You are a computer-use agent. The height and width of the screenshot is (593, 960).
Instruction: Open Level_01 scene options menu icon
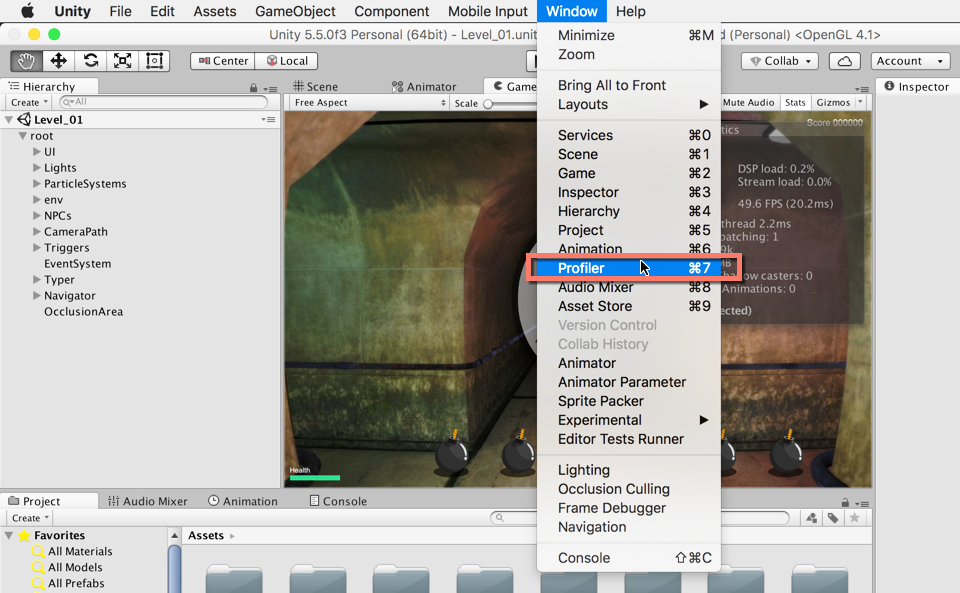(268, 119)
